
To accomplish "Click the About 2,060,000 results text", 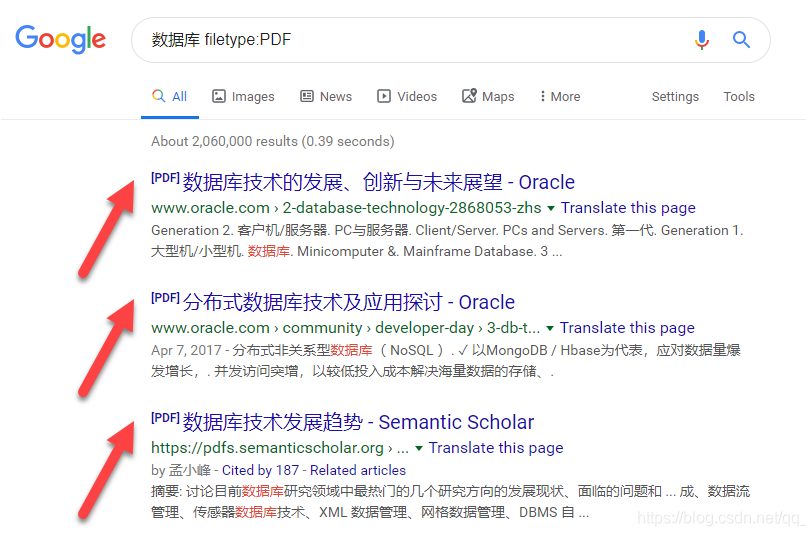I will tap(272, 141).
